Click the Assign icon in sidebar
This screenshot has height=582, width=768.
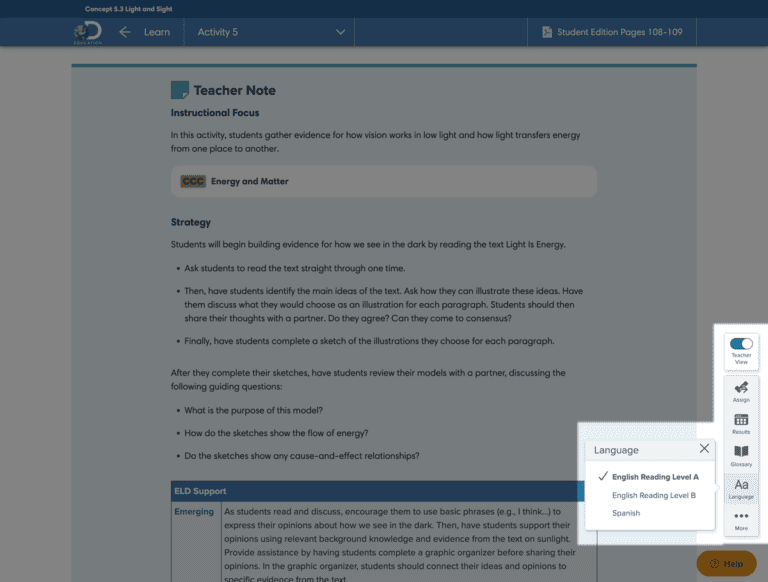click(741, 390)
